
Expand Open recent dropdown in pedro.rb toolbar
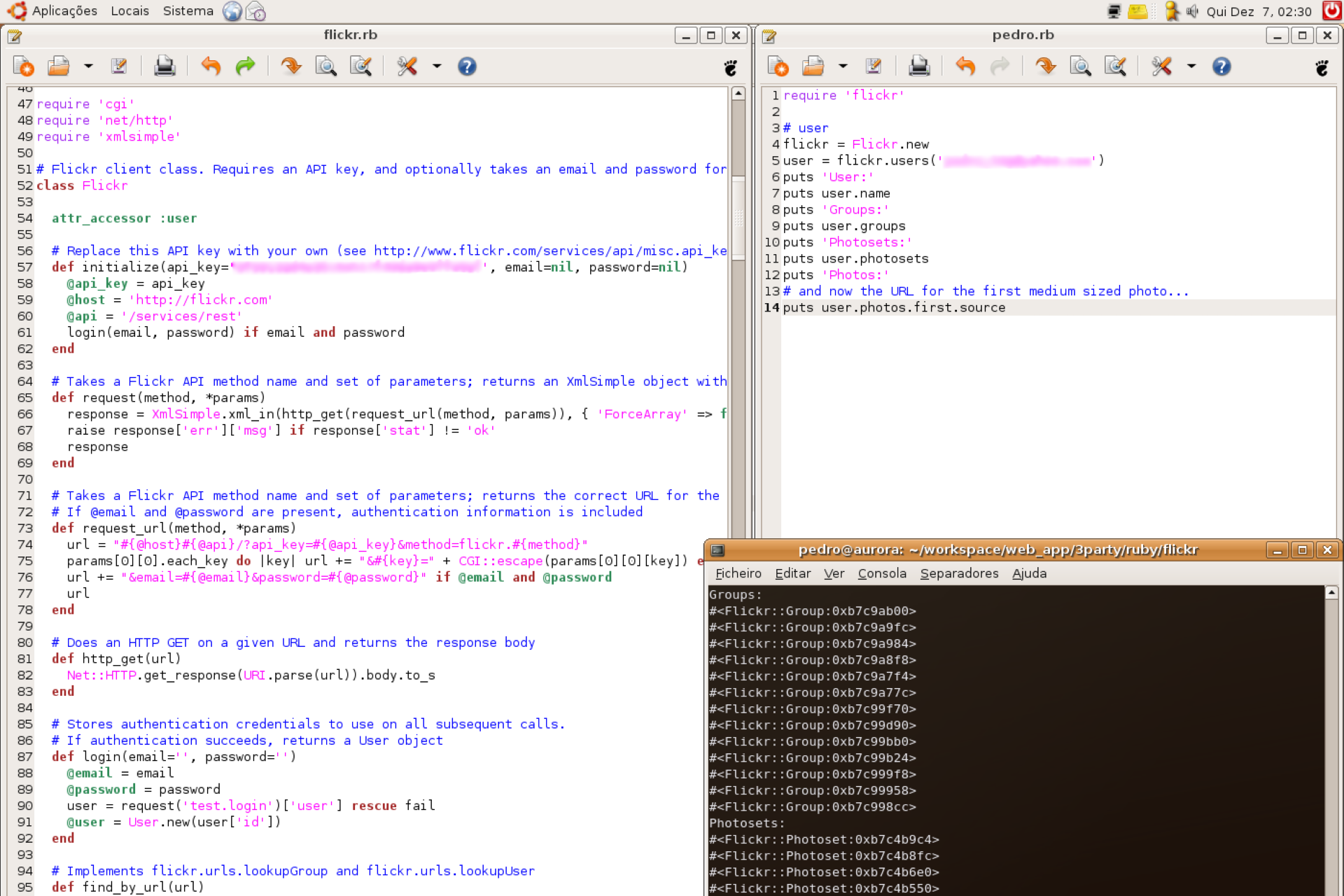pyautogui.click(x=843, y=66)
